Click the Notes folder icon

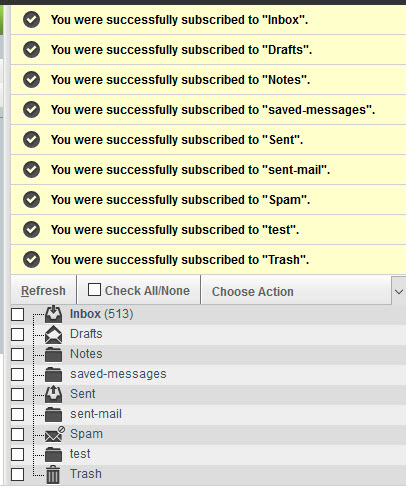click(x=53, y=354)
